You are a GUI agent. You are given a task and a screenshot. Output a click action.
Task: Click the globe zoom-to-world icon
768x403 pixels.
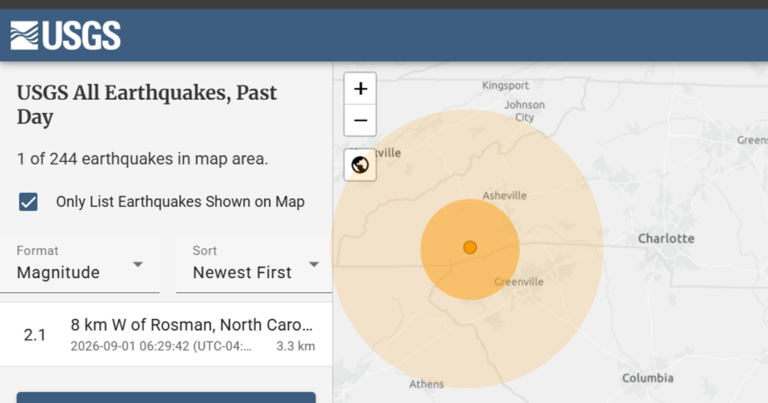click(x=360, y=165)
